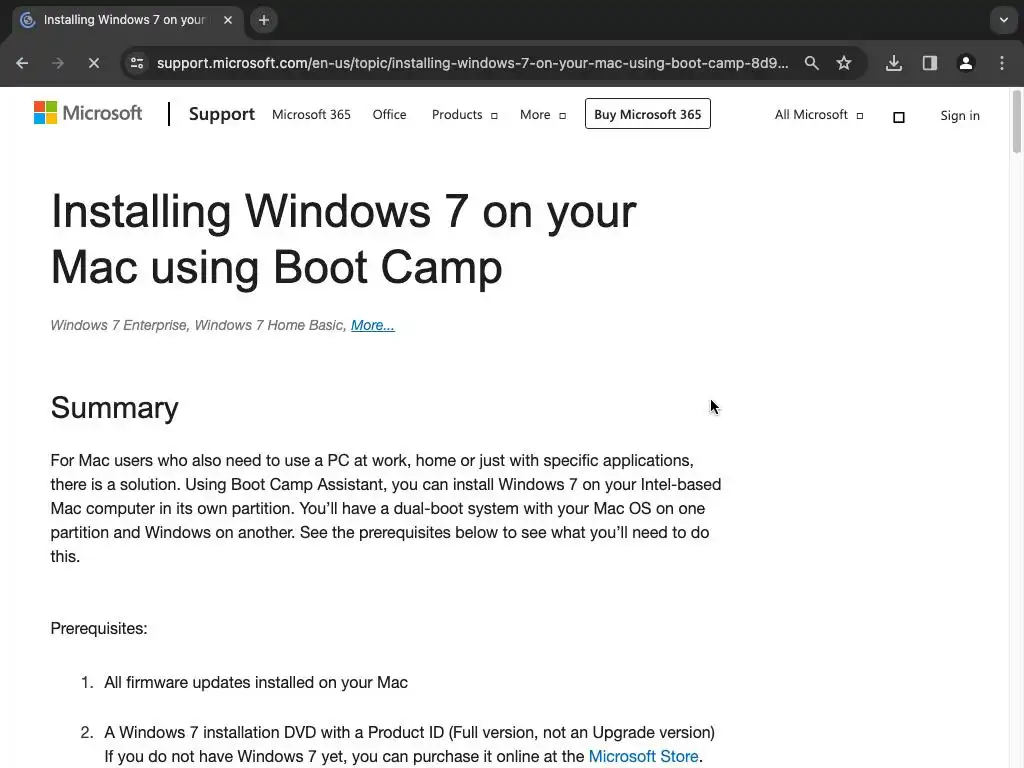Go to the Support home link

click(221, 114)
